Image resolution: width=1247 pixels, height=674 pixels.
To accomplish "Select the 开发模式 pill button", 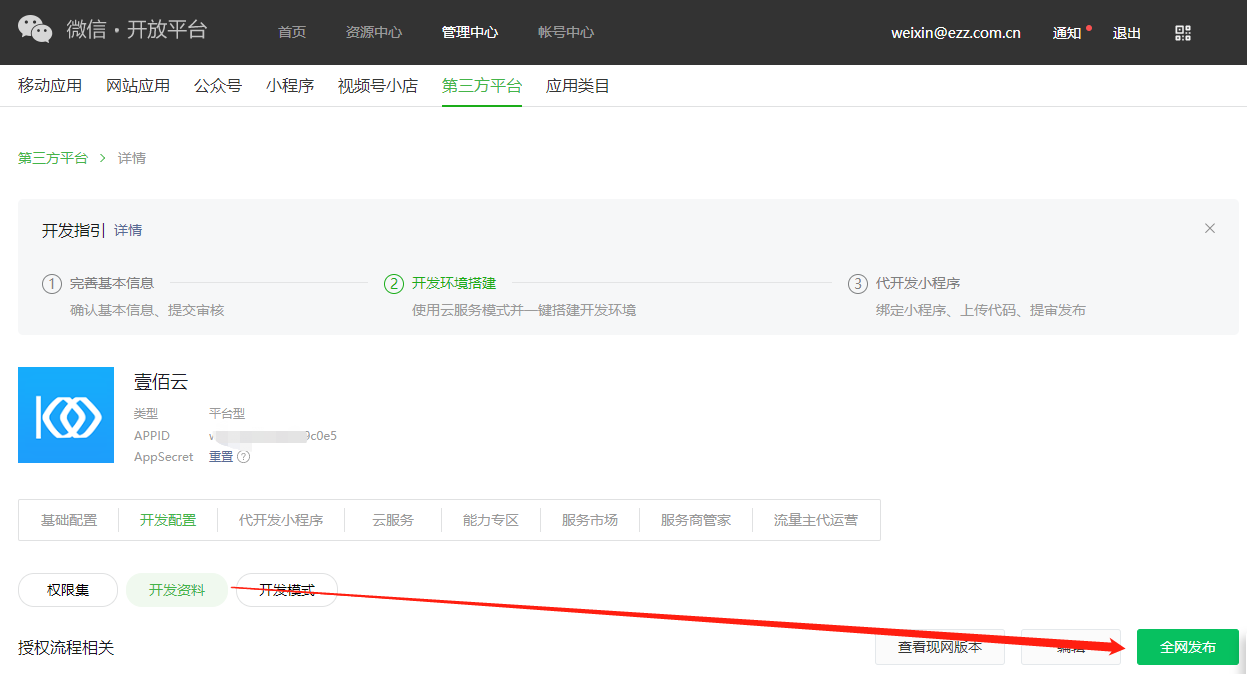I will pyautogui.click(x=287, y=590).
